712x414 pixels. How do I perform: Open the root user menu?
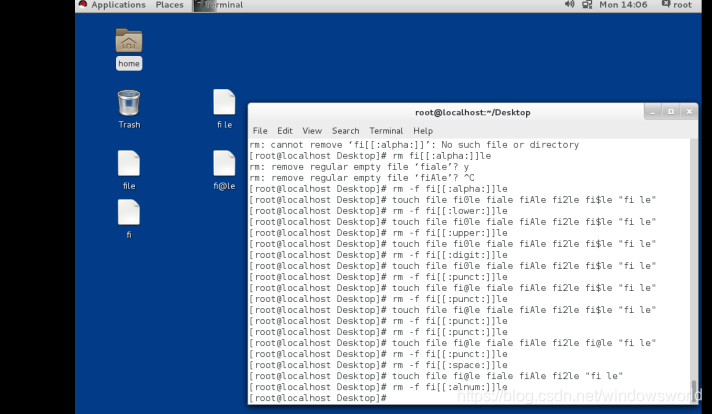677,5
